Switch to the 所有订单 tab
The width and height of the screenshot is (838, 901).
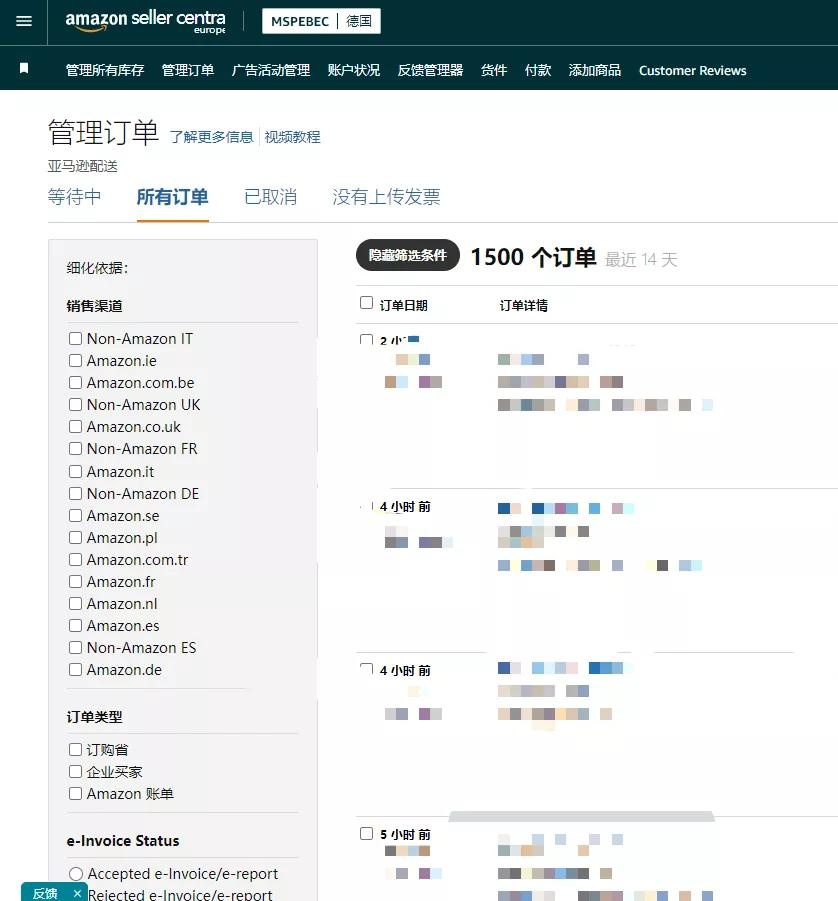point(172,197)
